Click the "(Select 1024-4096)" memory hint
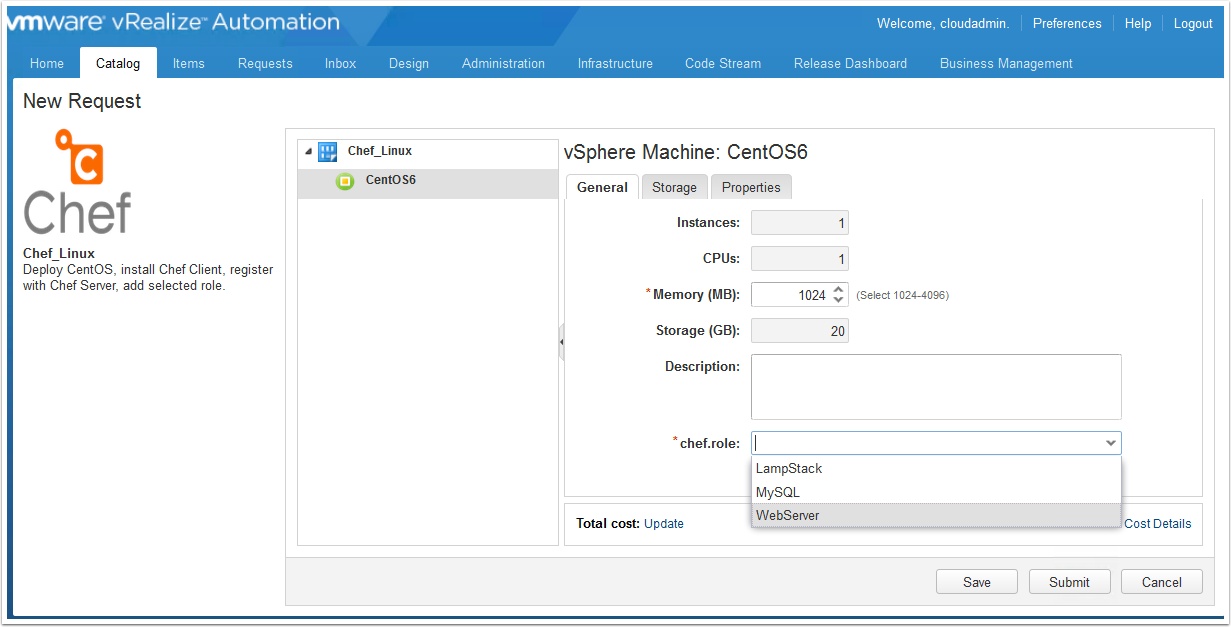The height and width of the screenshot is (627, 1231). 903,295
